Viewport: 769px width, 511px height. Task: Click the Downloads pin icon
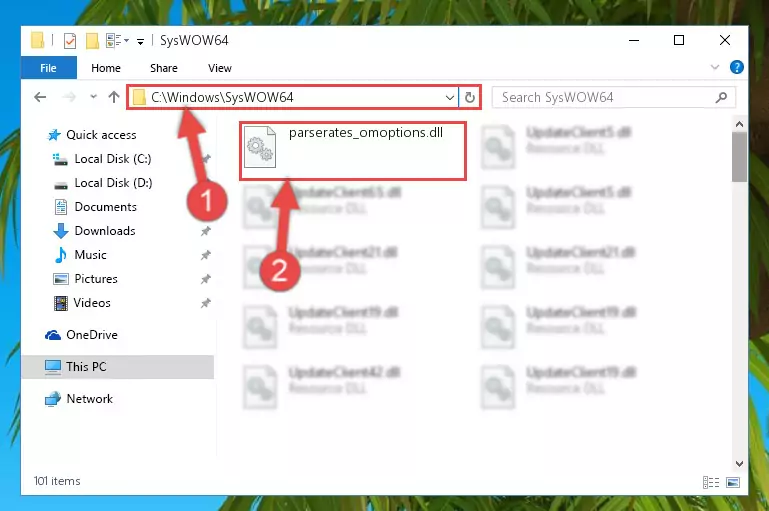point(205,231)
